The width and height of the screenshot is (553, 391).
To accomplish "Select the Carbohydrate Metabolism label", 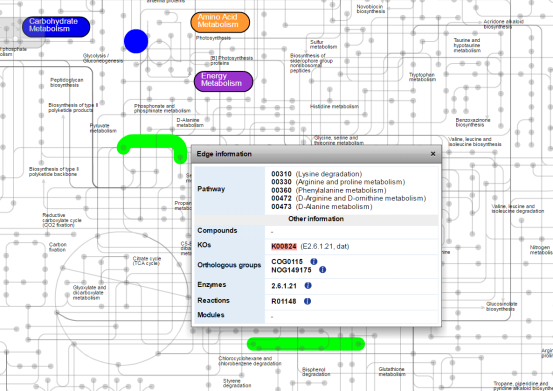I will 56,26.
